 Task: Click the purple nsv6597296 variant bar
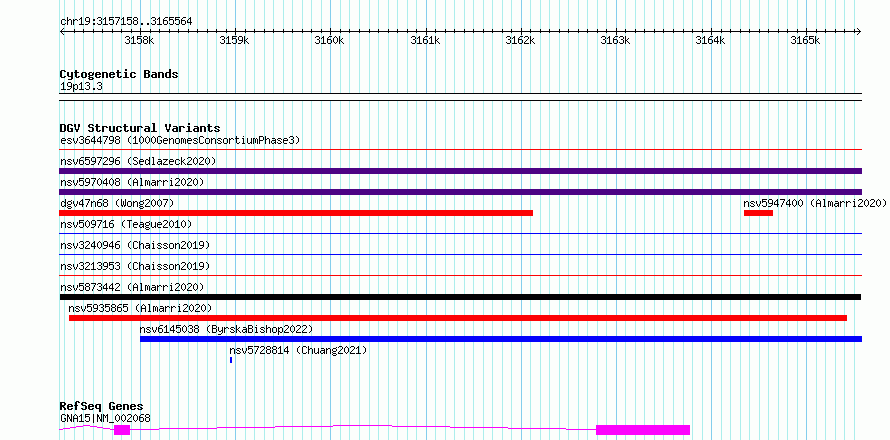click(460, 171)
